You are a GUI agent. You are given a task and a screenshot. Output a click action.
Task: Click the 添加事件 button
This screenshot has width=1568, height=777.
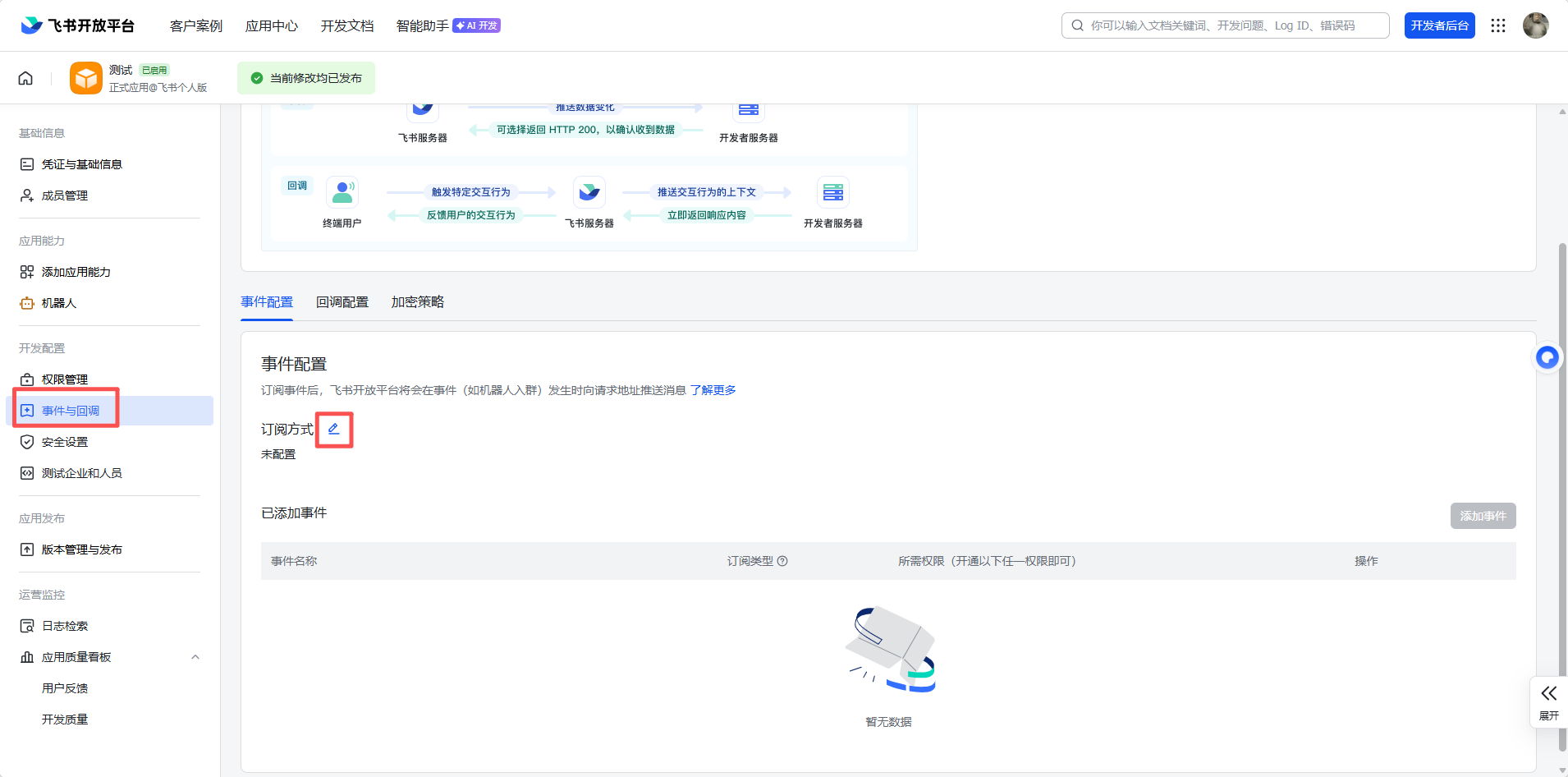1483,516
